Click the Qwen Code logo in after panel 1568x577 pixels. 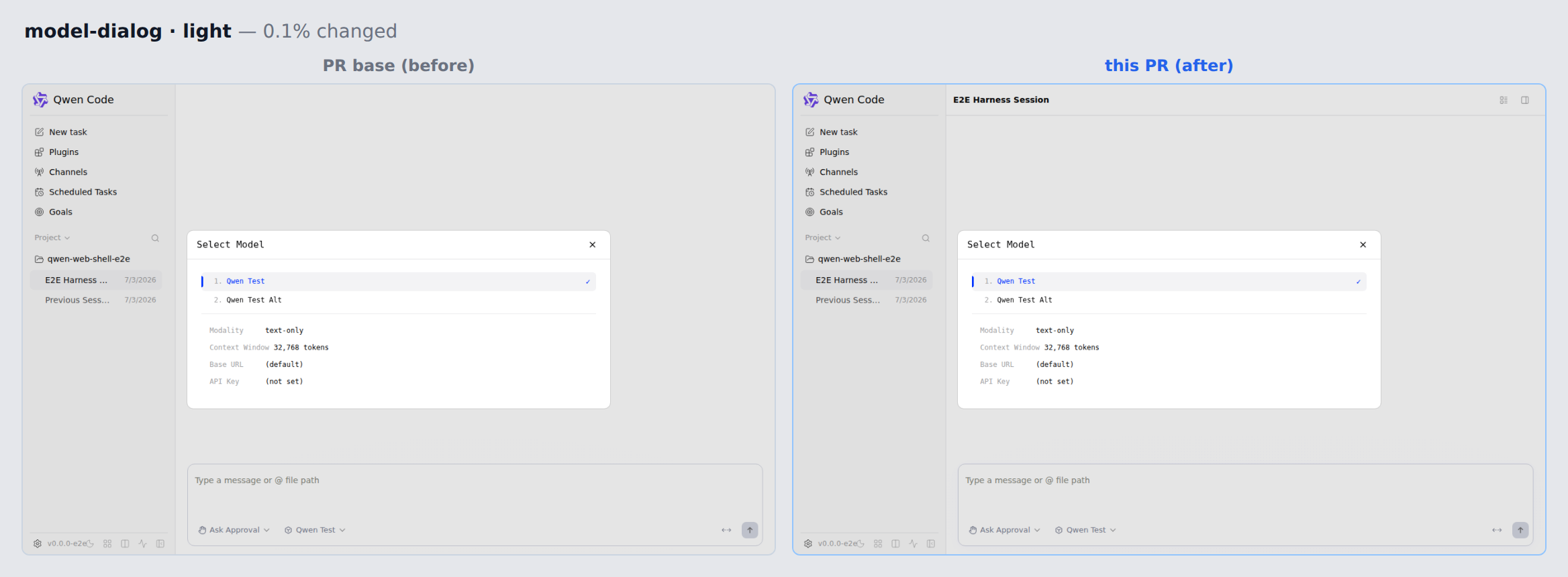click(x=811, y=100)
